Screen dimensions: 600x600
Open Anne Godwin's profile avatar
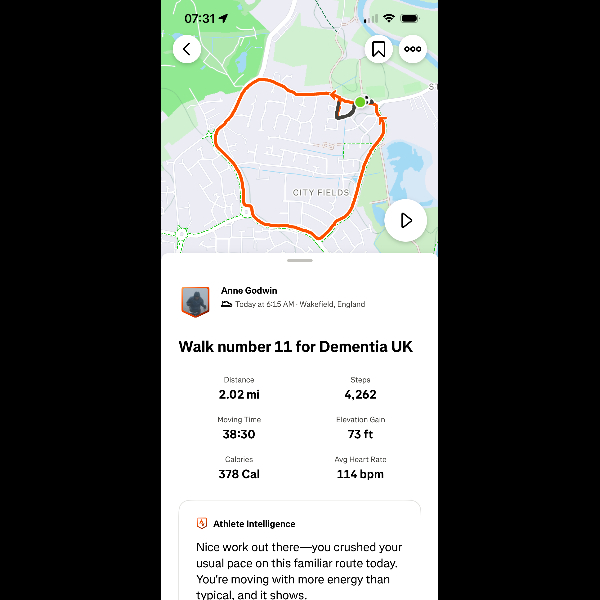pyautogui.click(x=195, y=301)
